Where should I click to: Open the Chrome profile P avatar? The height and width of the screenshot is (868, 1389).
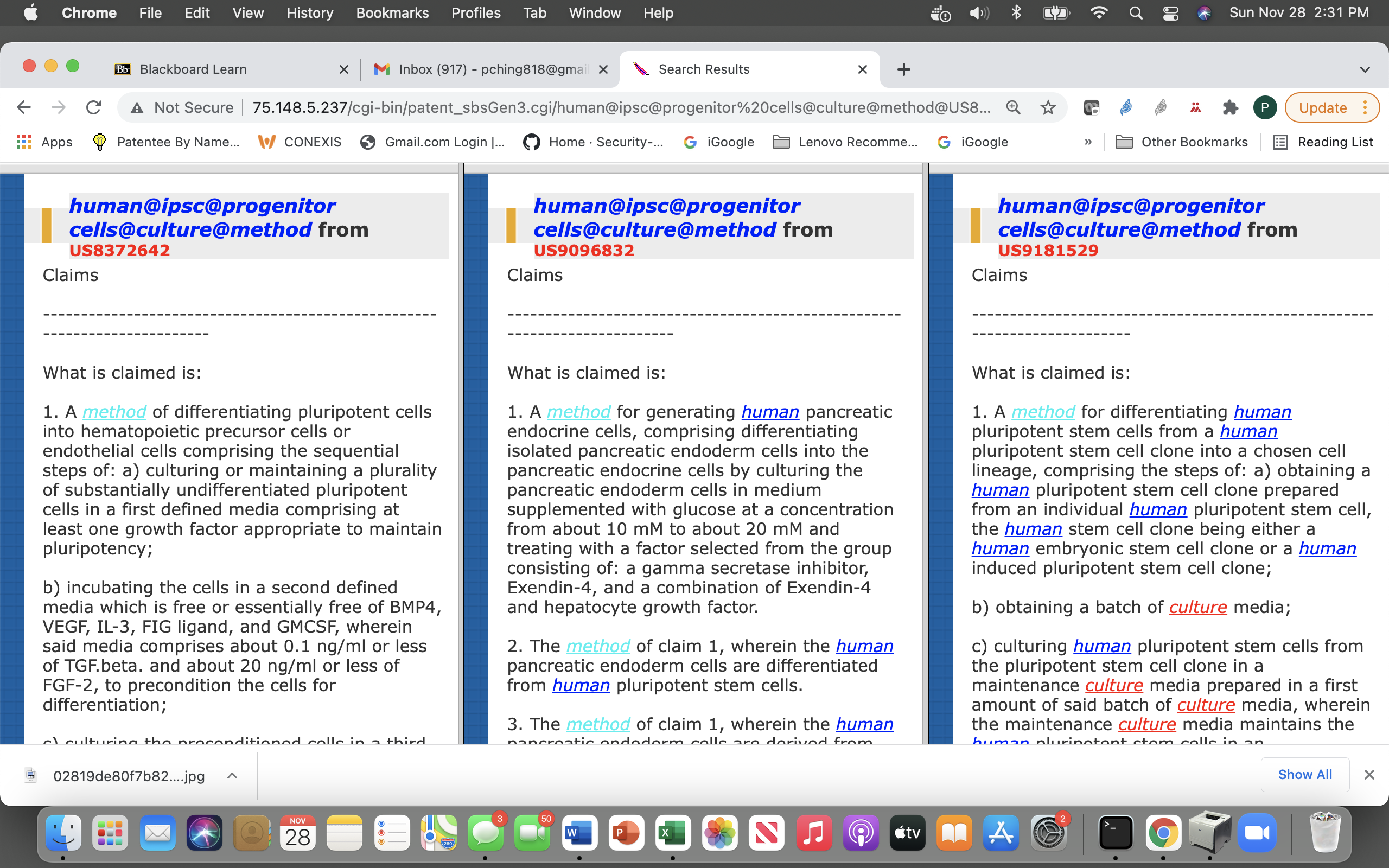1264,107
